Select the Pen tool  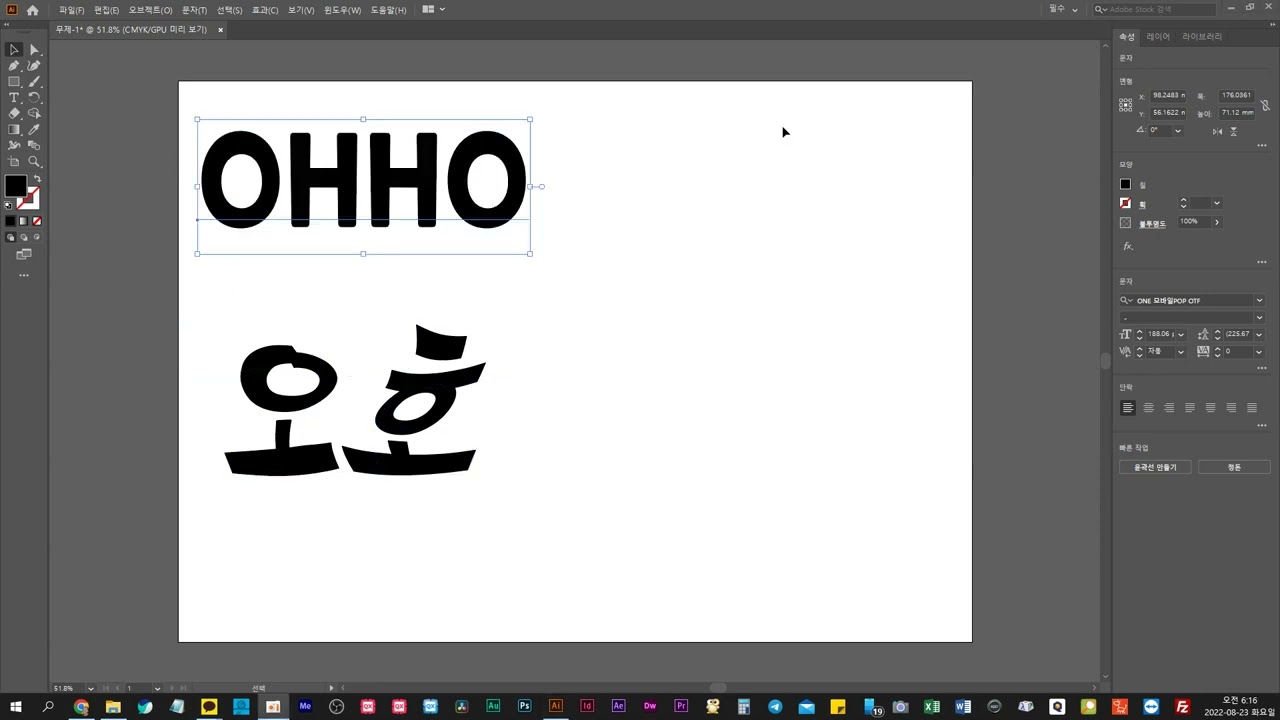14,66
